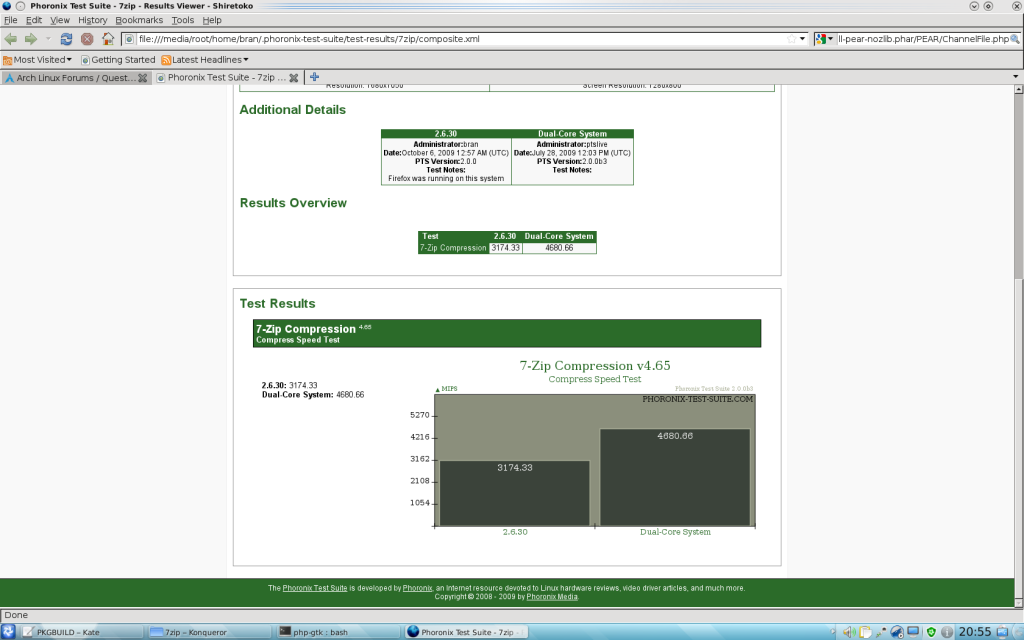This screenshot has width=1024, height=640.
Task: Expand the Latest Headlines feed menu
Action: tap(205, 59)
